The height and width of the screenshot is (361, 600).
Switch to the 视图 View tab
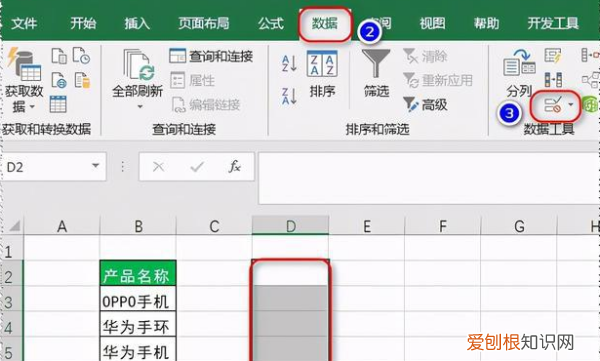click(432, 23)
